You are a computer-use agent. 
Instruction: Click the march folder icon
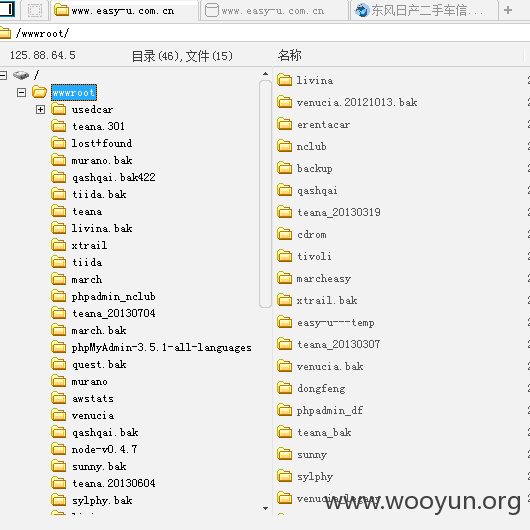tap(59, 279)
